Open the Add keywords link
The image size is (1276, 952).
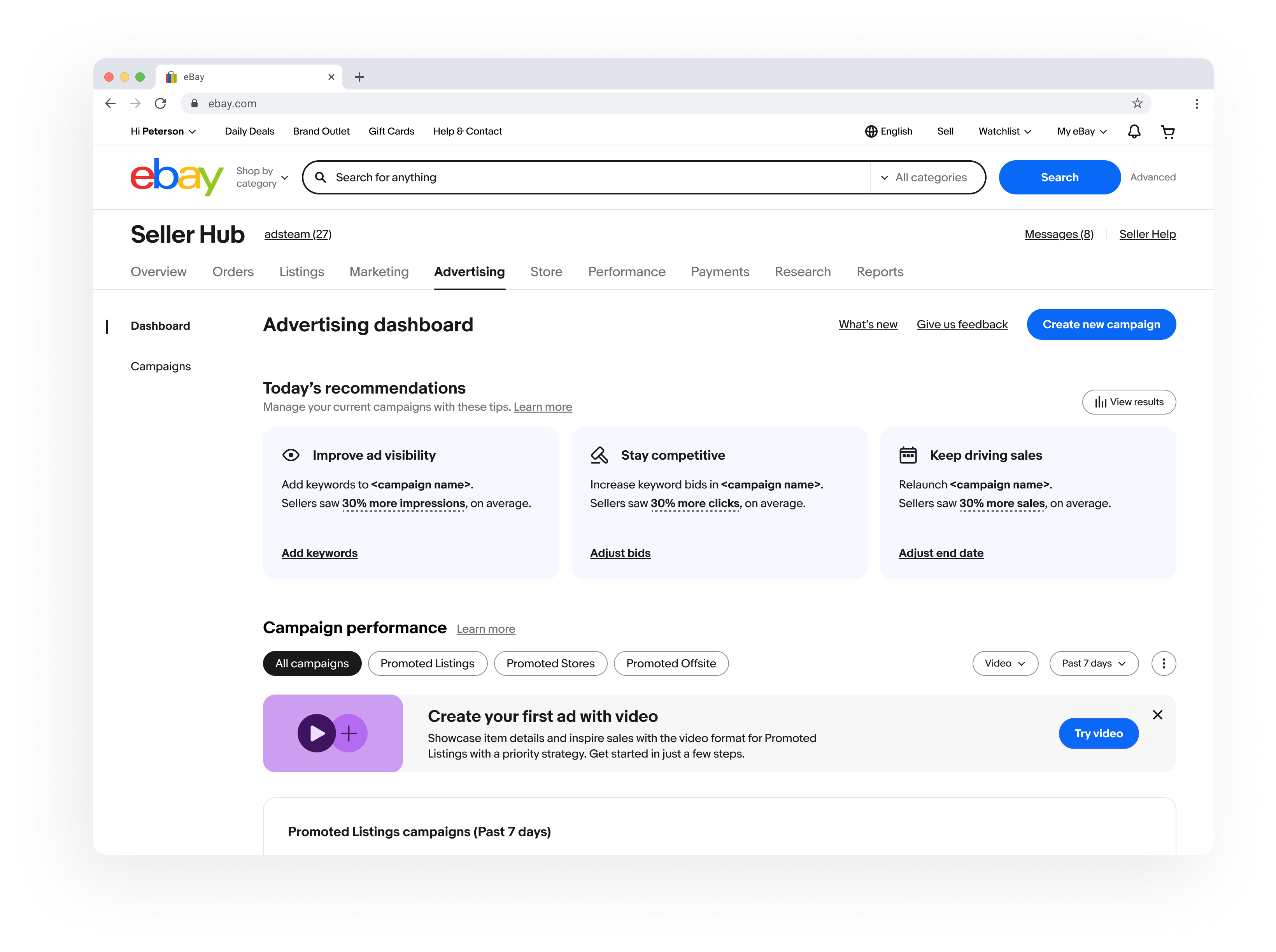(319, 553)
